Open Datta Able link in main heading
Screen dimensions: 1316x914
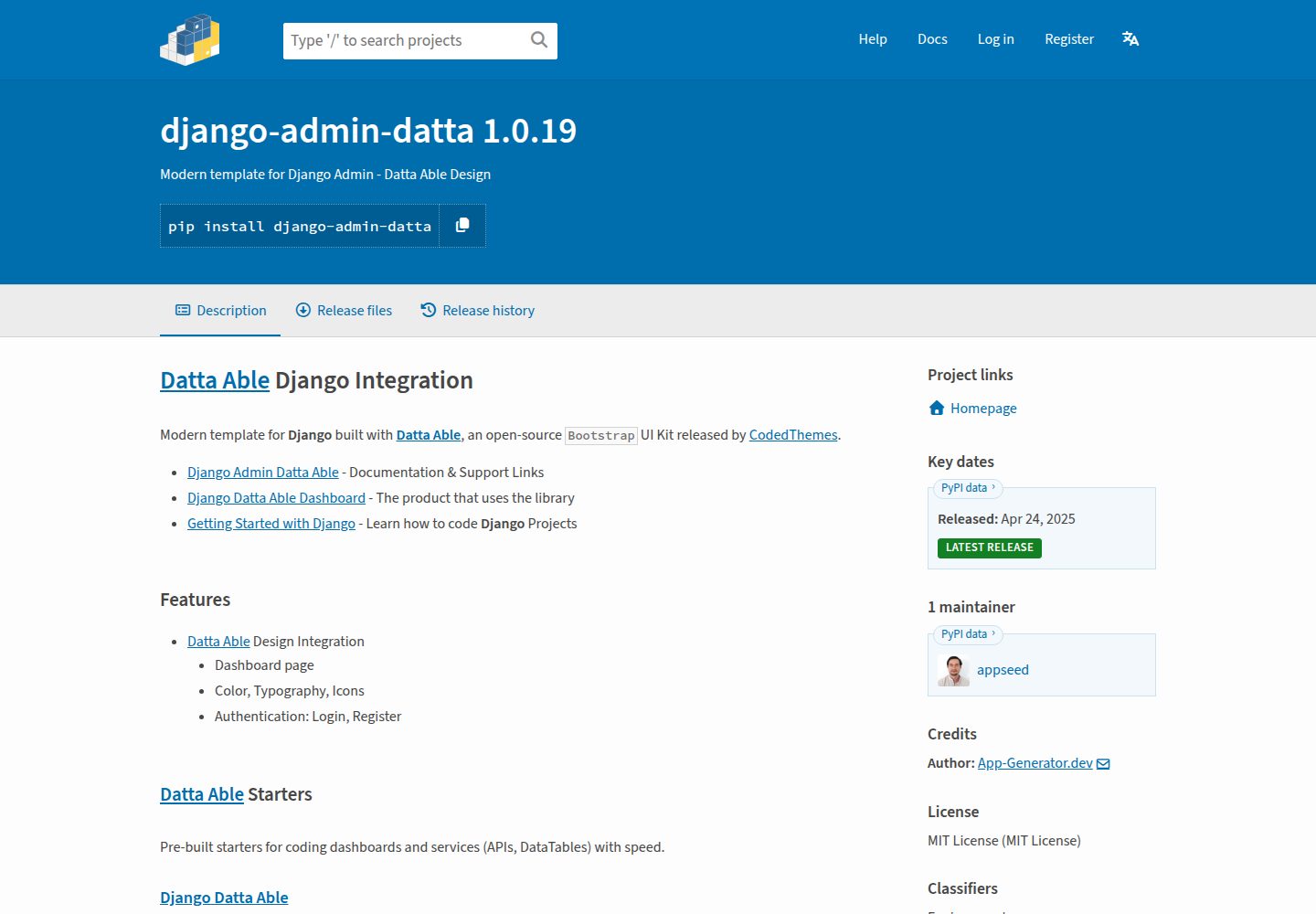coord(215,380)
